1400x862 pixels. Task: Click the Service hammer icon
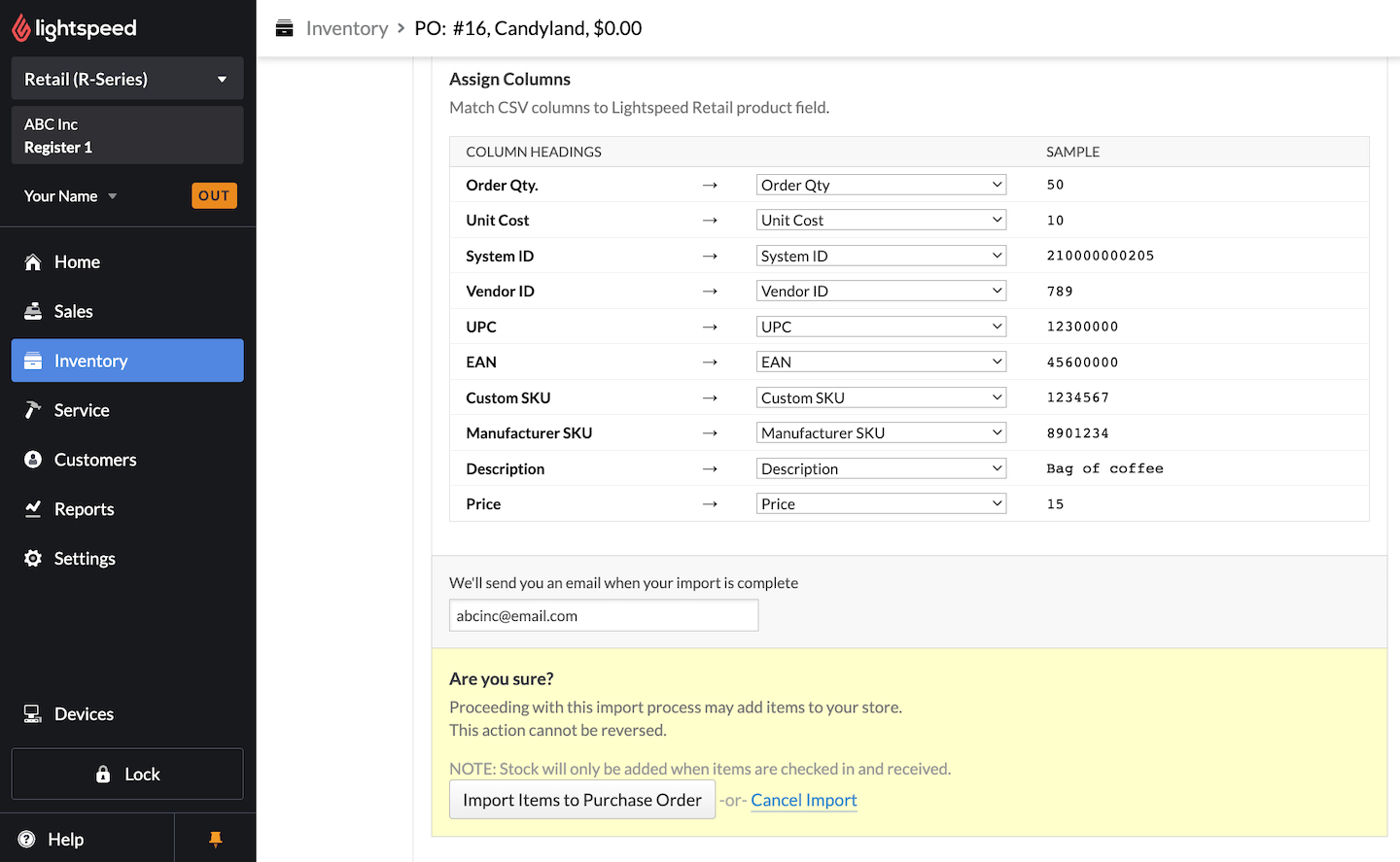pos(33,410)
